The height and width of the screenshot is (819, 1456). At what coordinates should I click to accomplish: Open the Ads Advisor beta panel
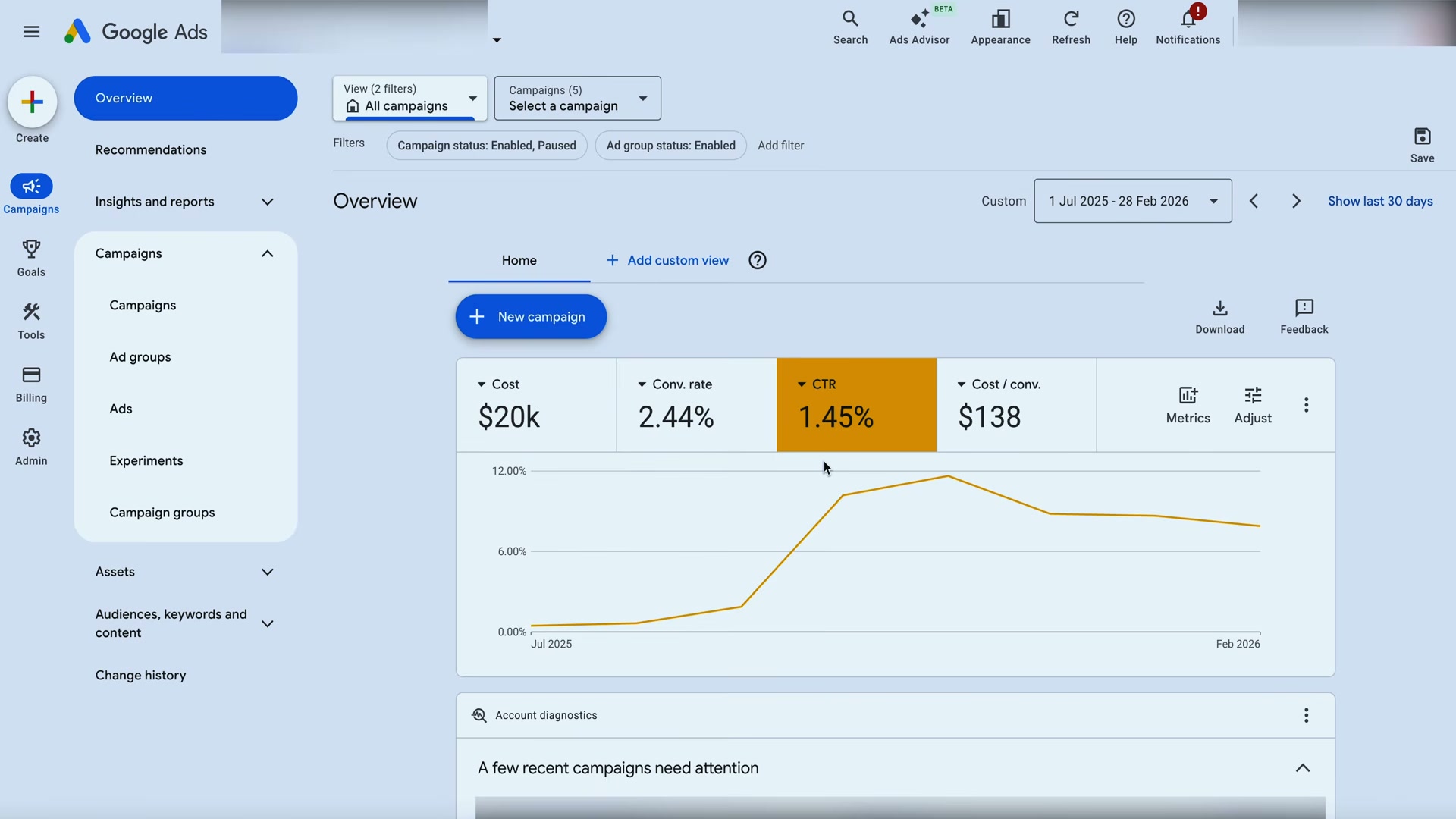tap(919, 27)
